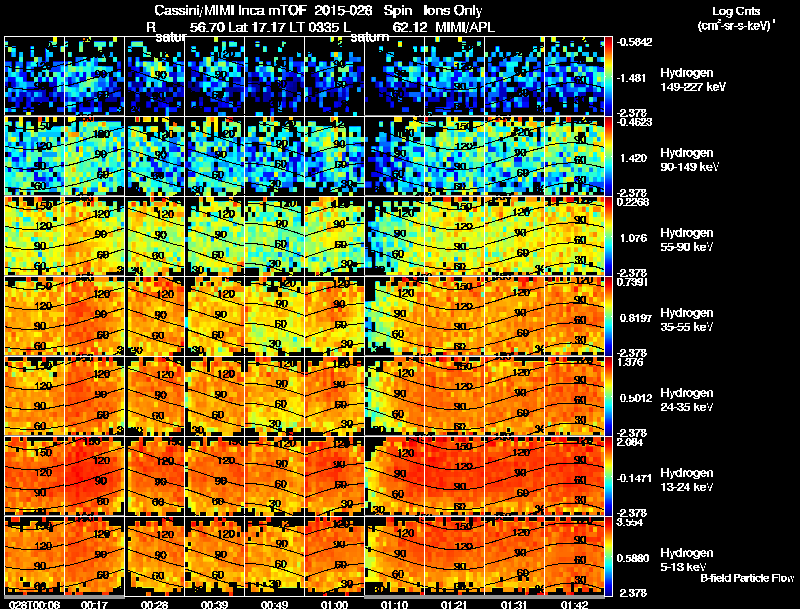This screenshot has height=609, width=800.
Task: Open the 35-55 keV panel at 00:39
Action: point(215,316)
